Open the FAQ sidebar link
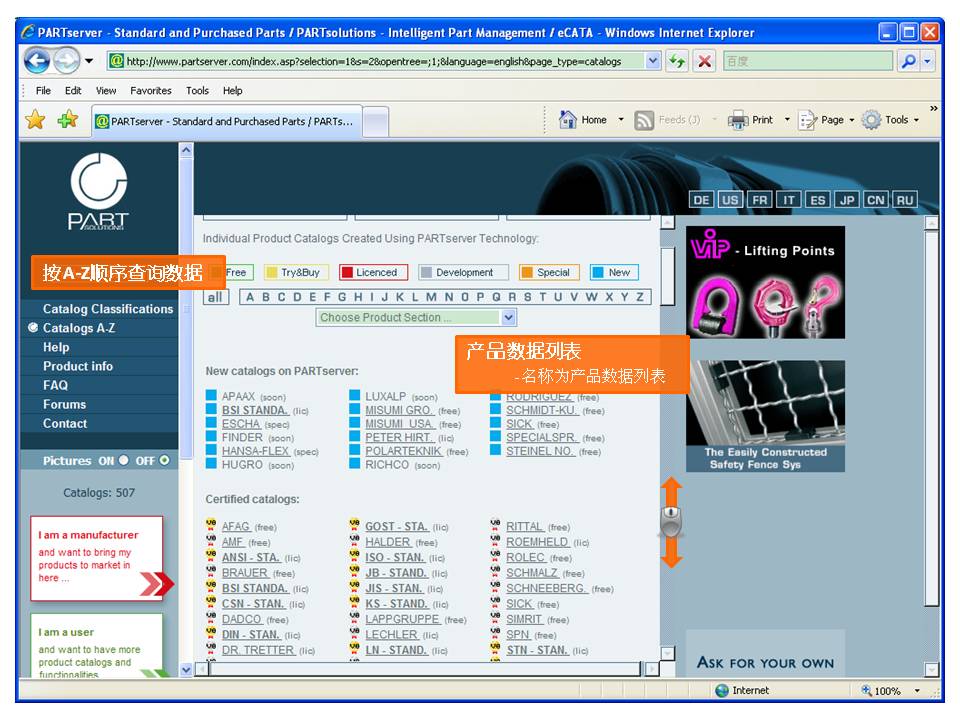The height and width of the screenshot is (720, 960). (x=55, y=385)
